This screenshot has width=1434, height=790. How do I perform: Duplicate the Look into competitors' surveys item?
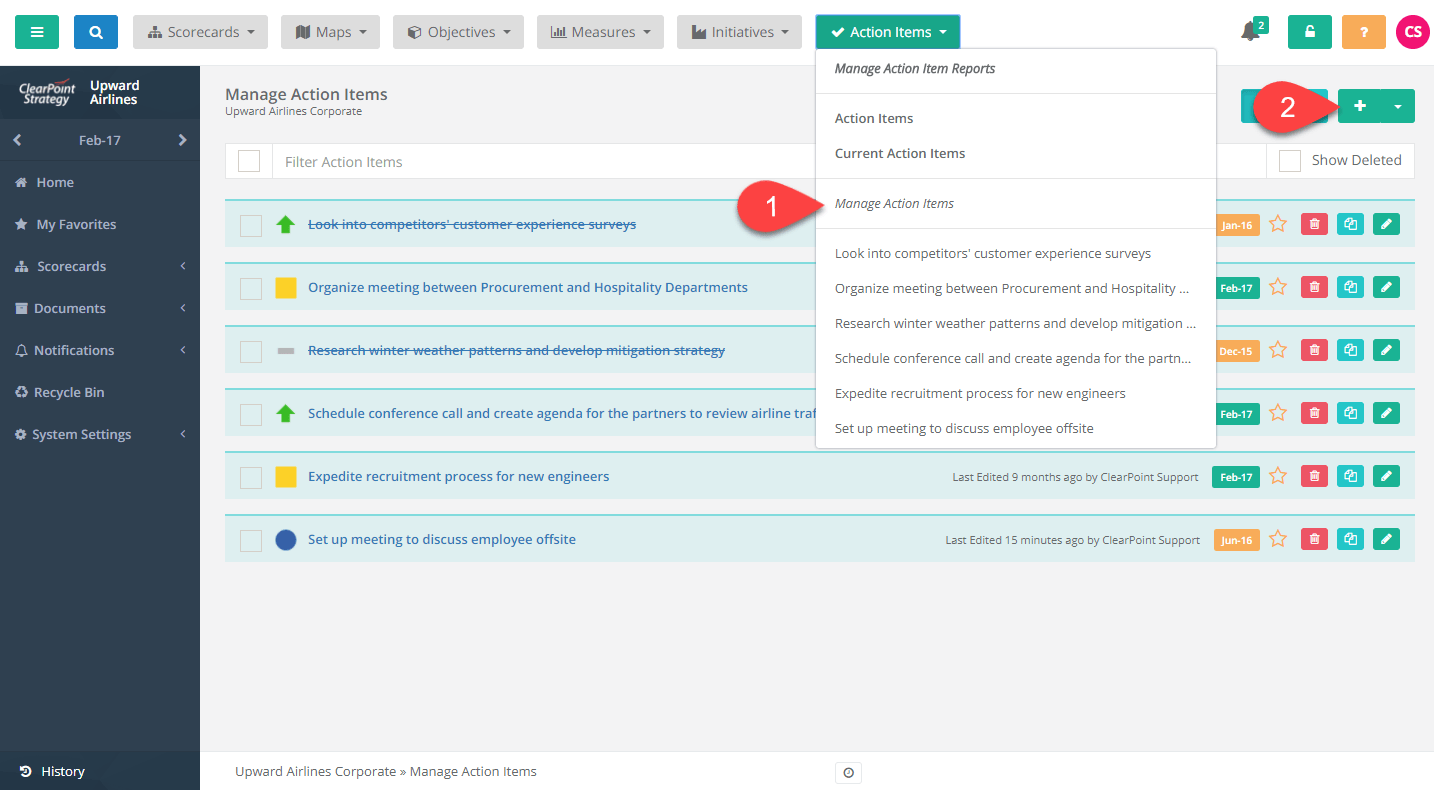(x=1350, y=224)
